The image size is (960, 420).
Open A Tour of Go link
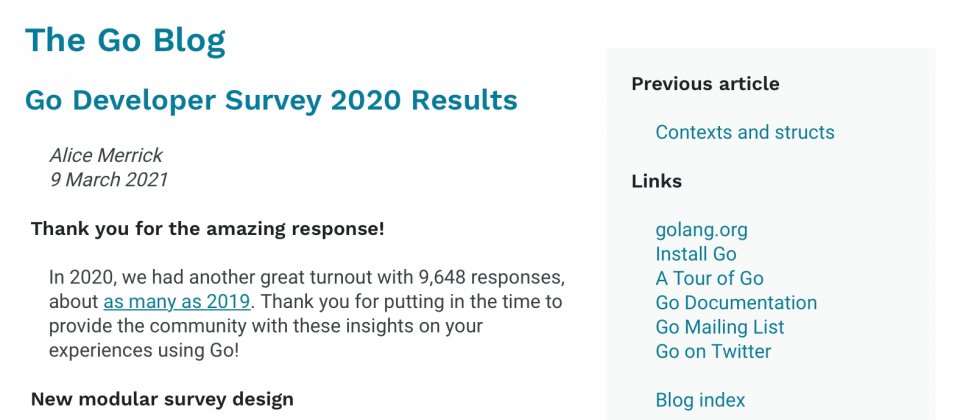[709, 279]
